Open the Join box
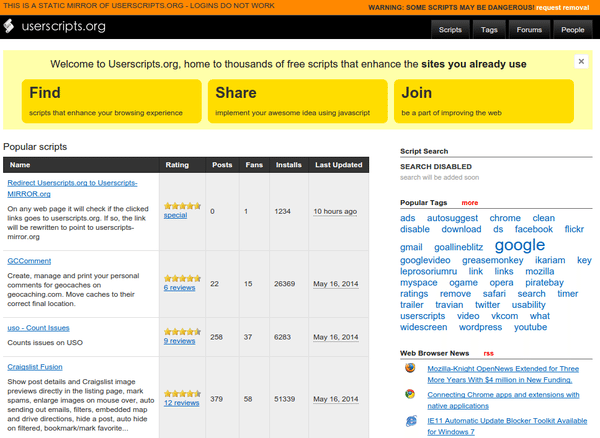 (x=484, y=101)
